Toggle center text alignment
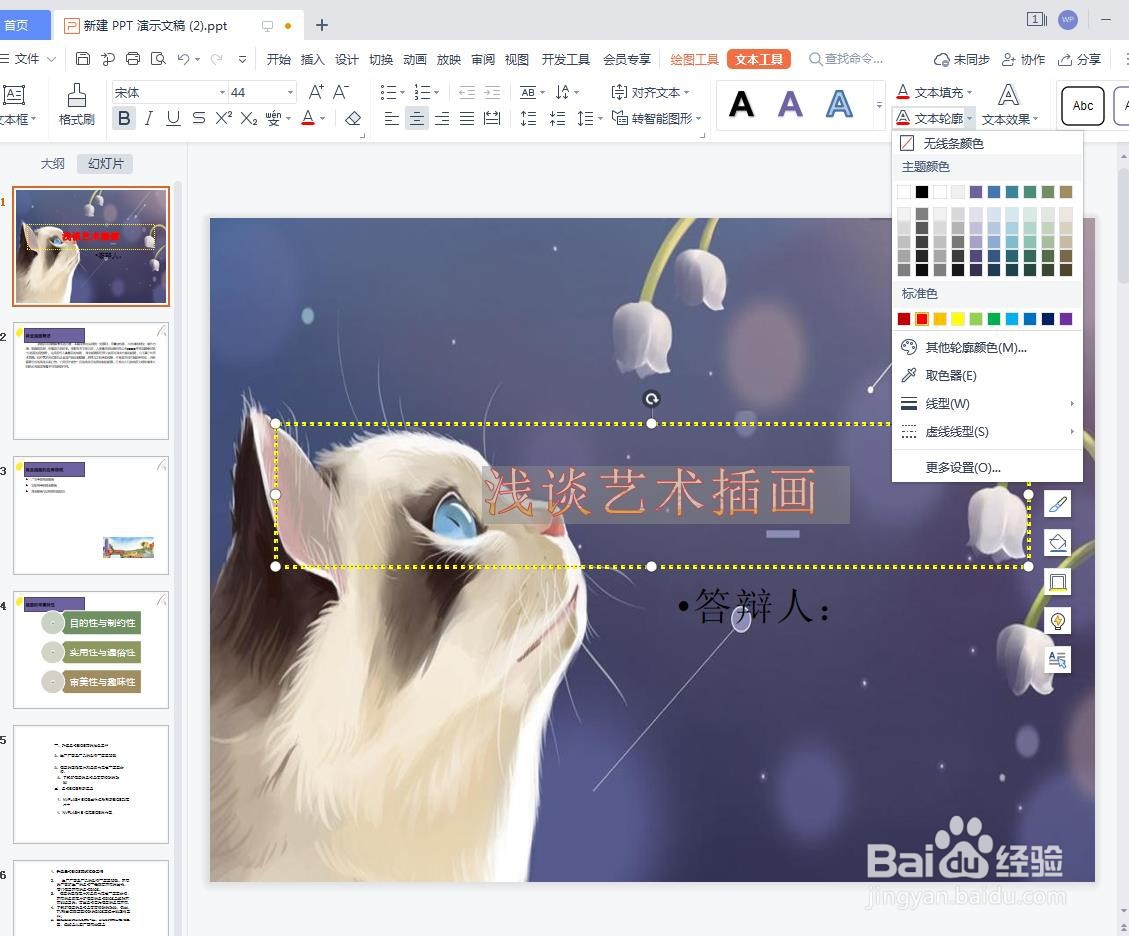Screen dimensions: 1129x936 click(416, 118)
